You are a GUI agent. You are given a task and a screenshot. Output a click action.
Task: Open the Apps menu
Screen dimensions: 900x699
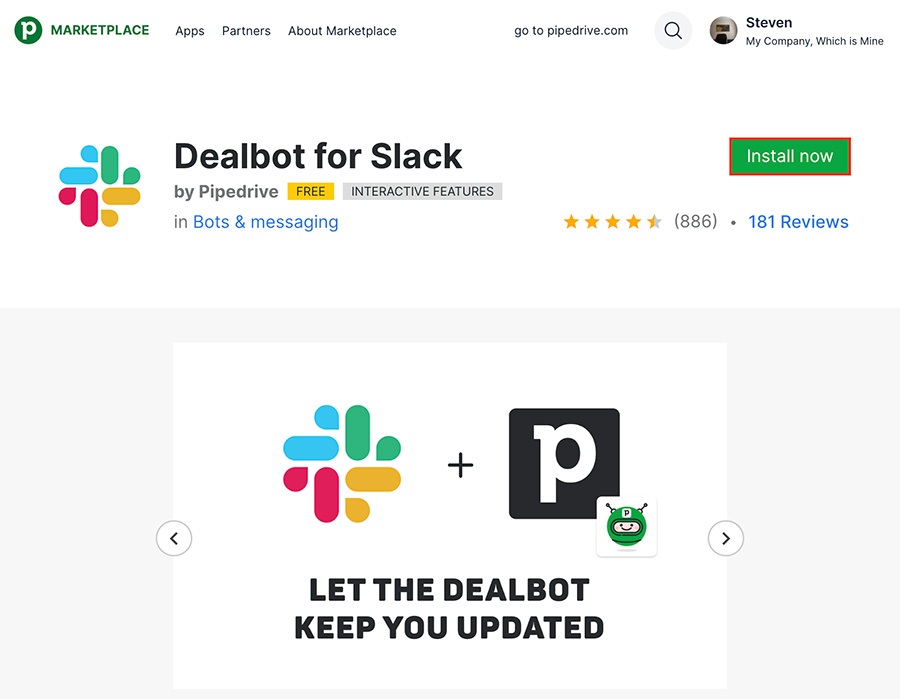[189, 31]
